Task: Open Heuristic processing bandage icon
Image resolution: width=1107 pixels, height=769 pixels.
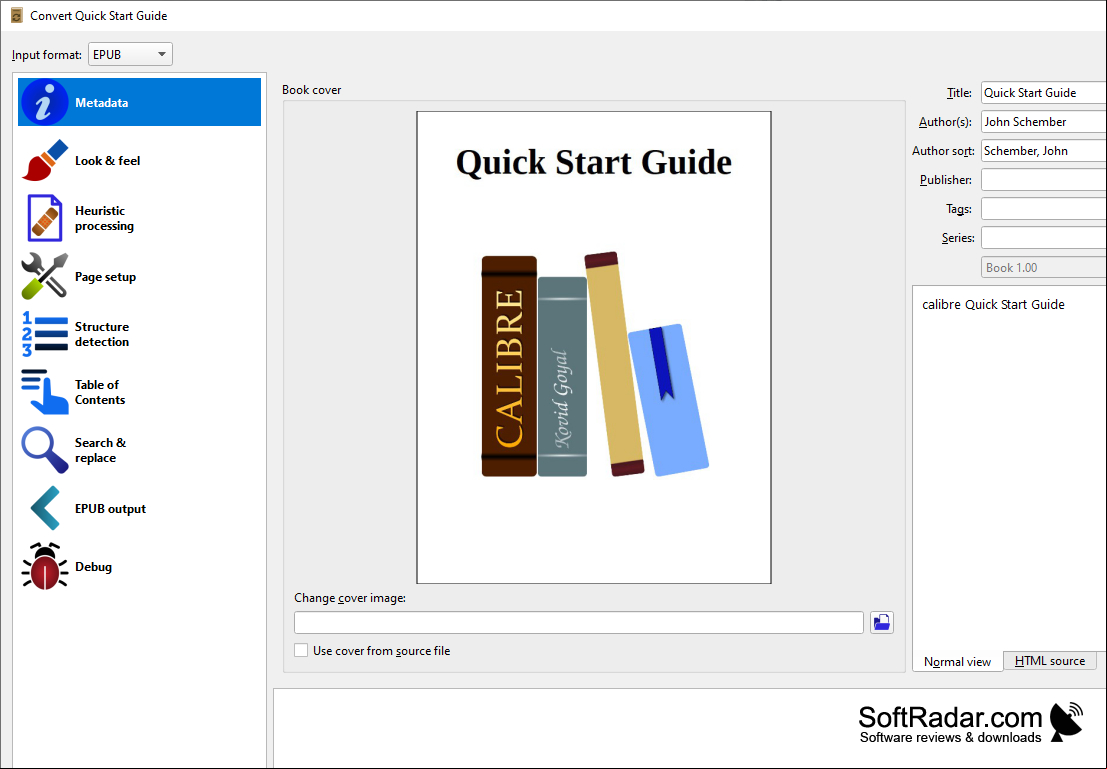Action: click(x=44, y=218)
